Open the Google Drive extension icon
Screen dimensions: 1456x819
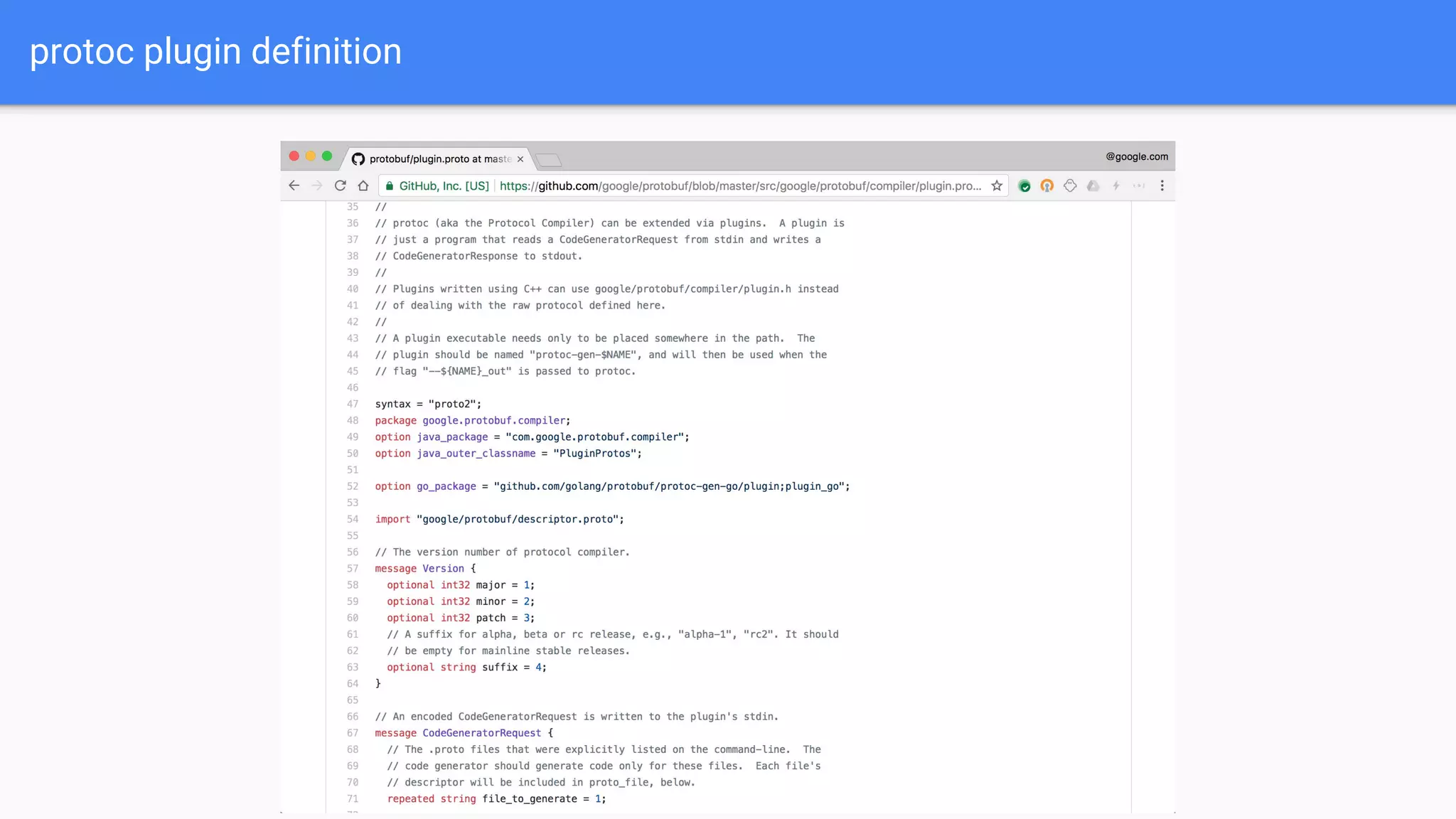tap(1093, 186)
